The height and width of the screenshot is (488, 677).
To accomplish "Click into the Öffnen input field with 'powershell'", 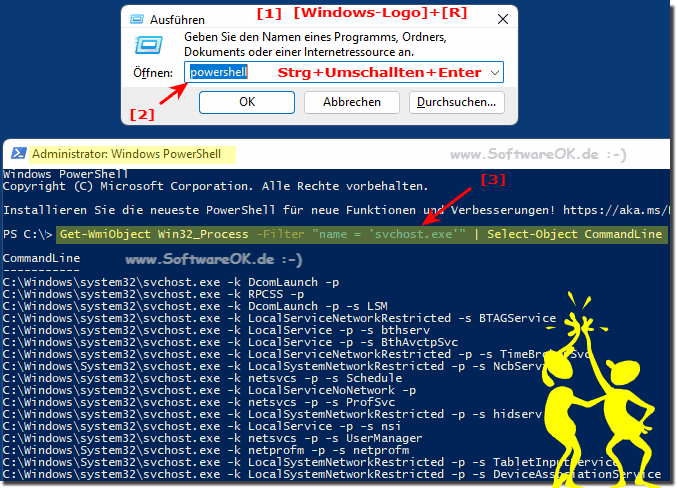I will point(344,72).
